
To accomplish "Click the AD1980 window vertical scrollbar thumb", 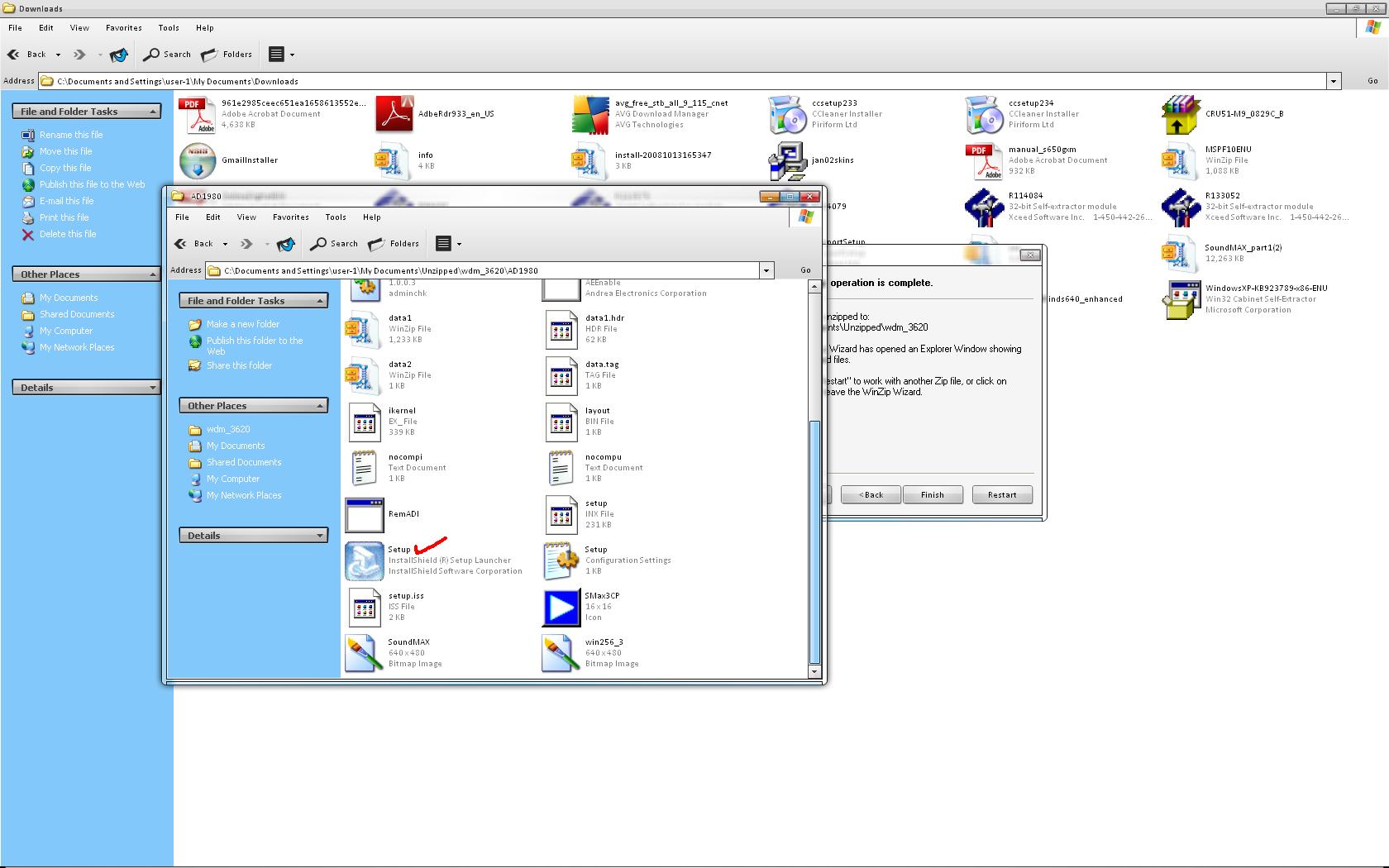I will point(814,541).
